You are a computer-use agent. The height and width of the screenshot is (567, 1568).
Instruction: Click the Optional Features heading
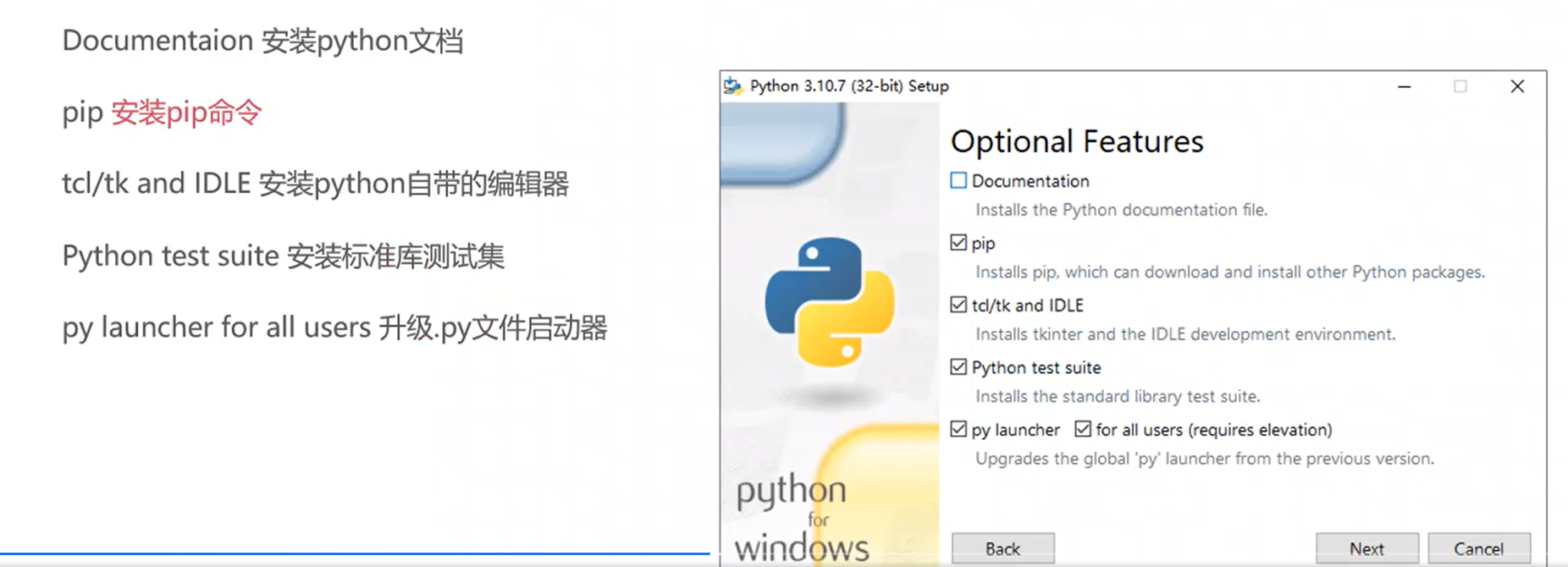[x=1077, y=141]
